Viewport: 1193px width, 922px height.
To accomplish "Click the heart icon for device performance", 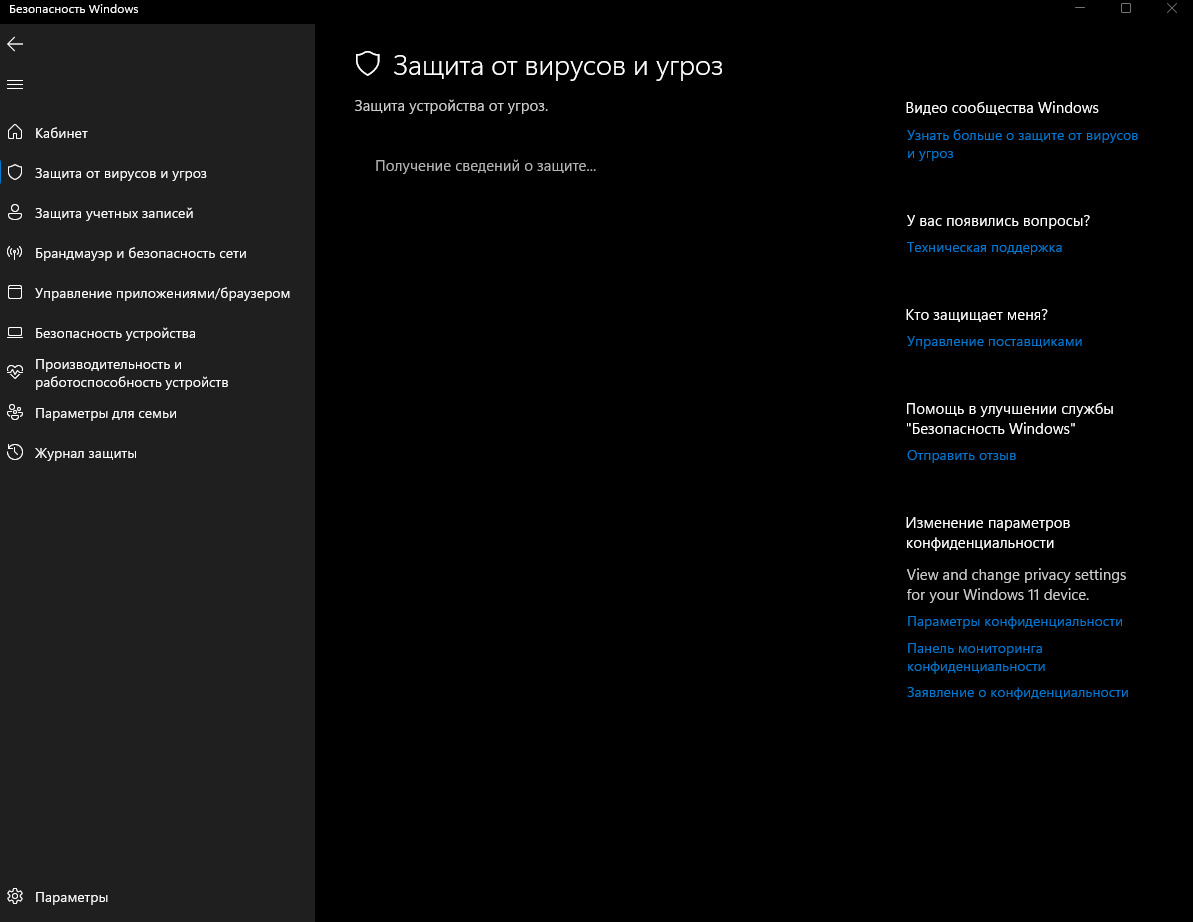I will 15,372.
